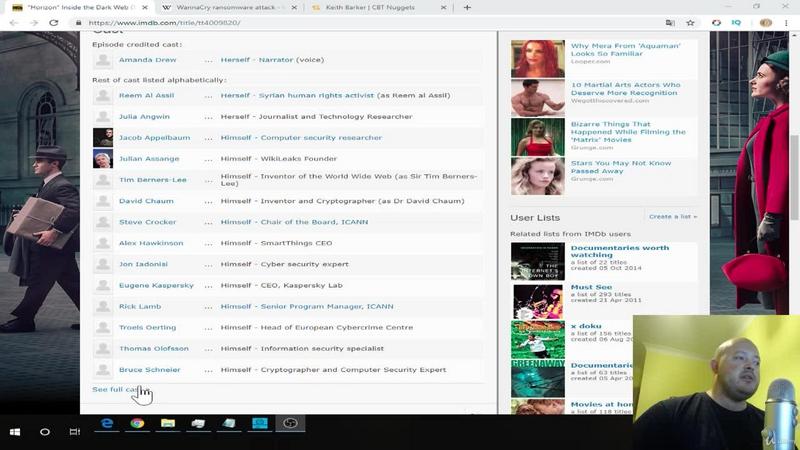Open Amanda Drew's cast page
This screenshot has height=450, width=800.
point(147,60)
